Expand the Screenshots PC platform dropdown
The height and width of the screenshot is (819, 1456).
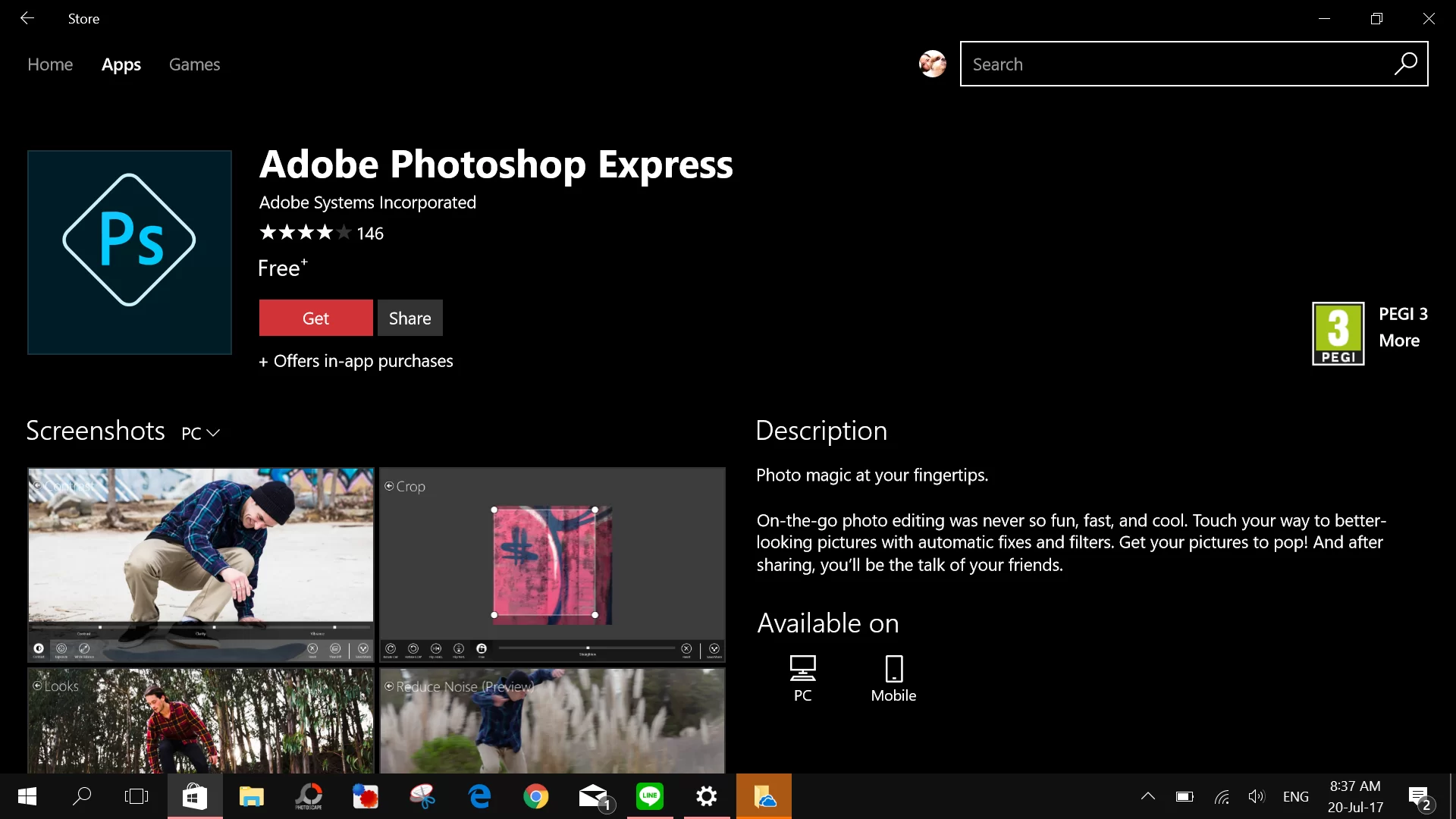(x=200, y=433)
